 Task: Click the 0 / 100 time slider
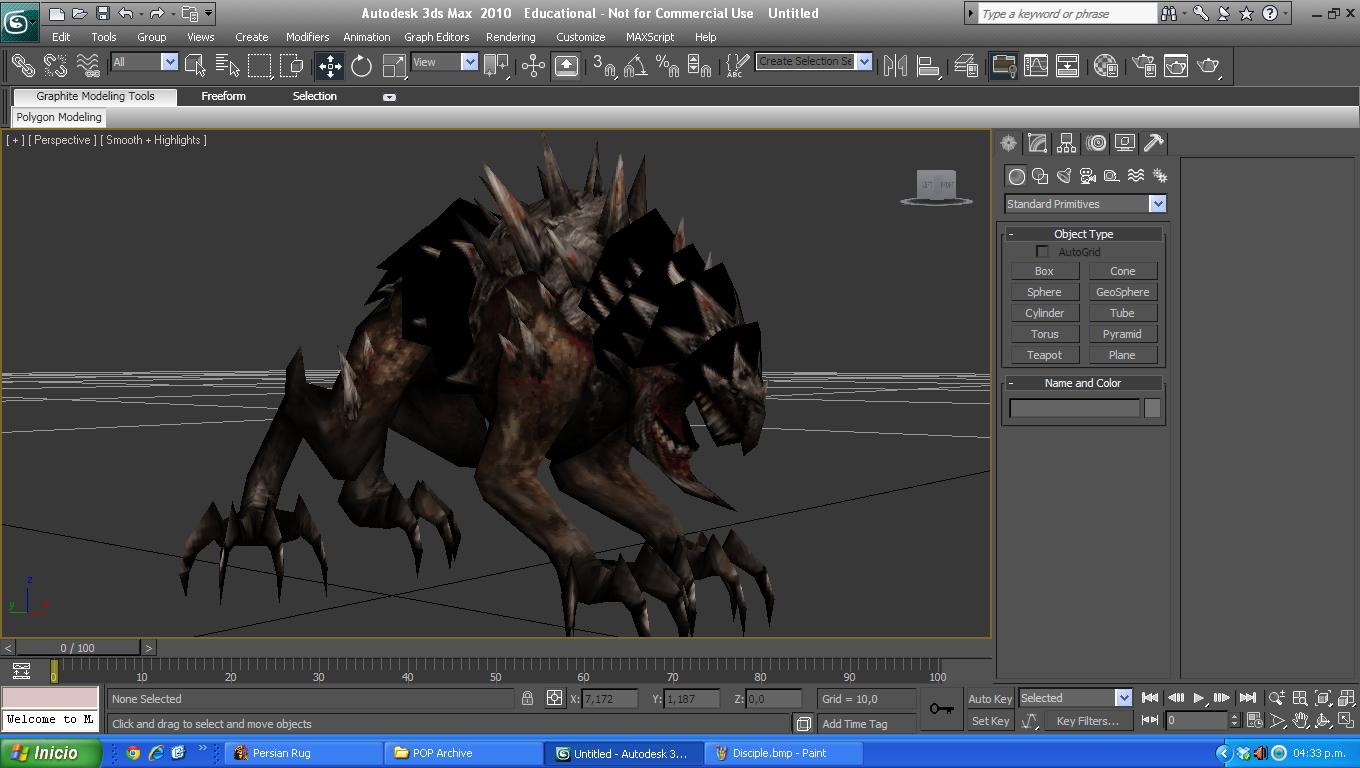tap(77, 648)
